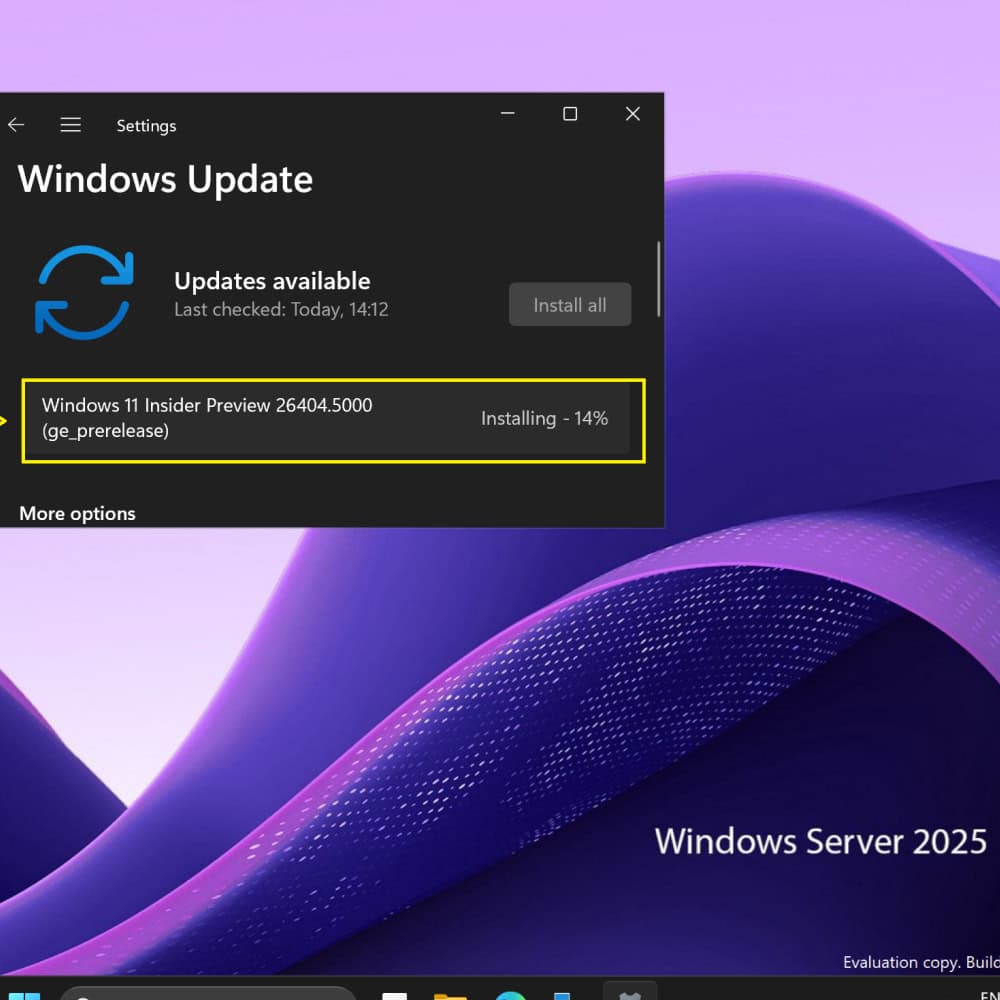
Task: Minimize the Settings window
Action: tap(508, 114)
